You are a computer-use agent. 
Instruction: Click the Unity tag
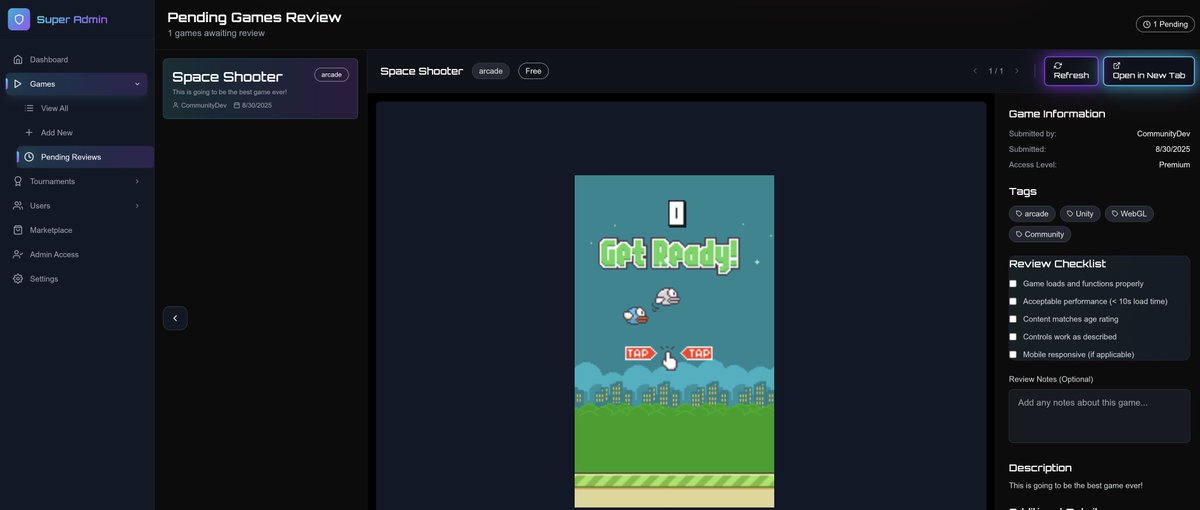[1080, 213]
